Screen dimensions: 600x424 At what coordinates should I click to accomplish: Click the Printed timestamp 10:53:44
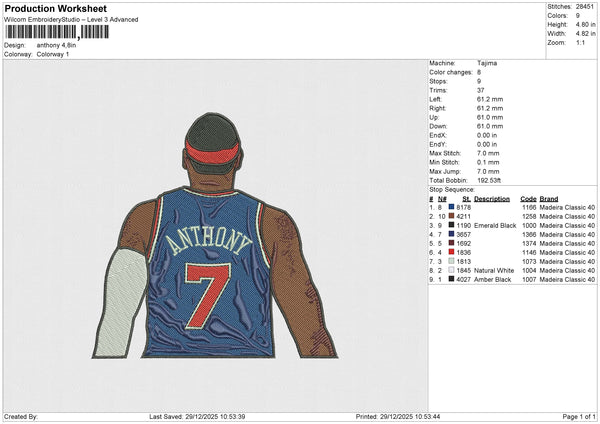tap(425, 416)
